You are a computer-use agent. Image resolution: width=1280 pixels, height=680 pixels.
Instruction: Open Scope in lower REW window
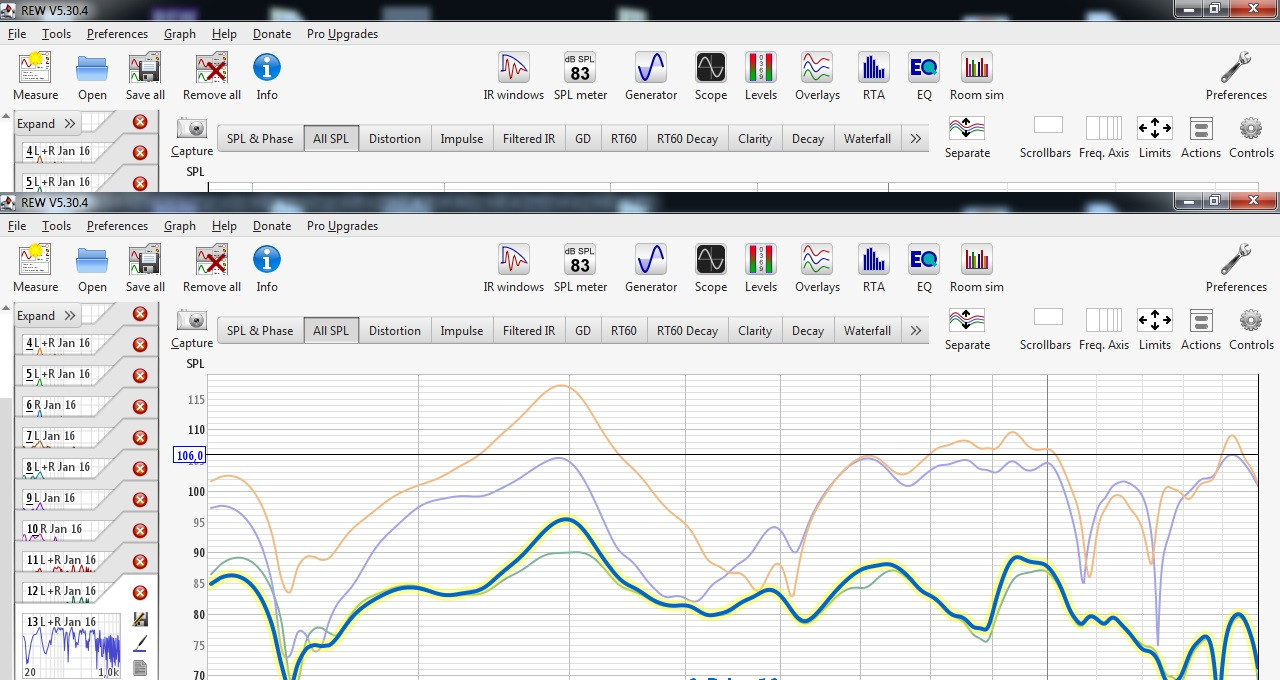[x=711, y=260]
